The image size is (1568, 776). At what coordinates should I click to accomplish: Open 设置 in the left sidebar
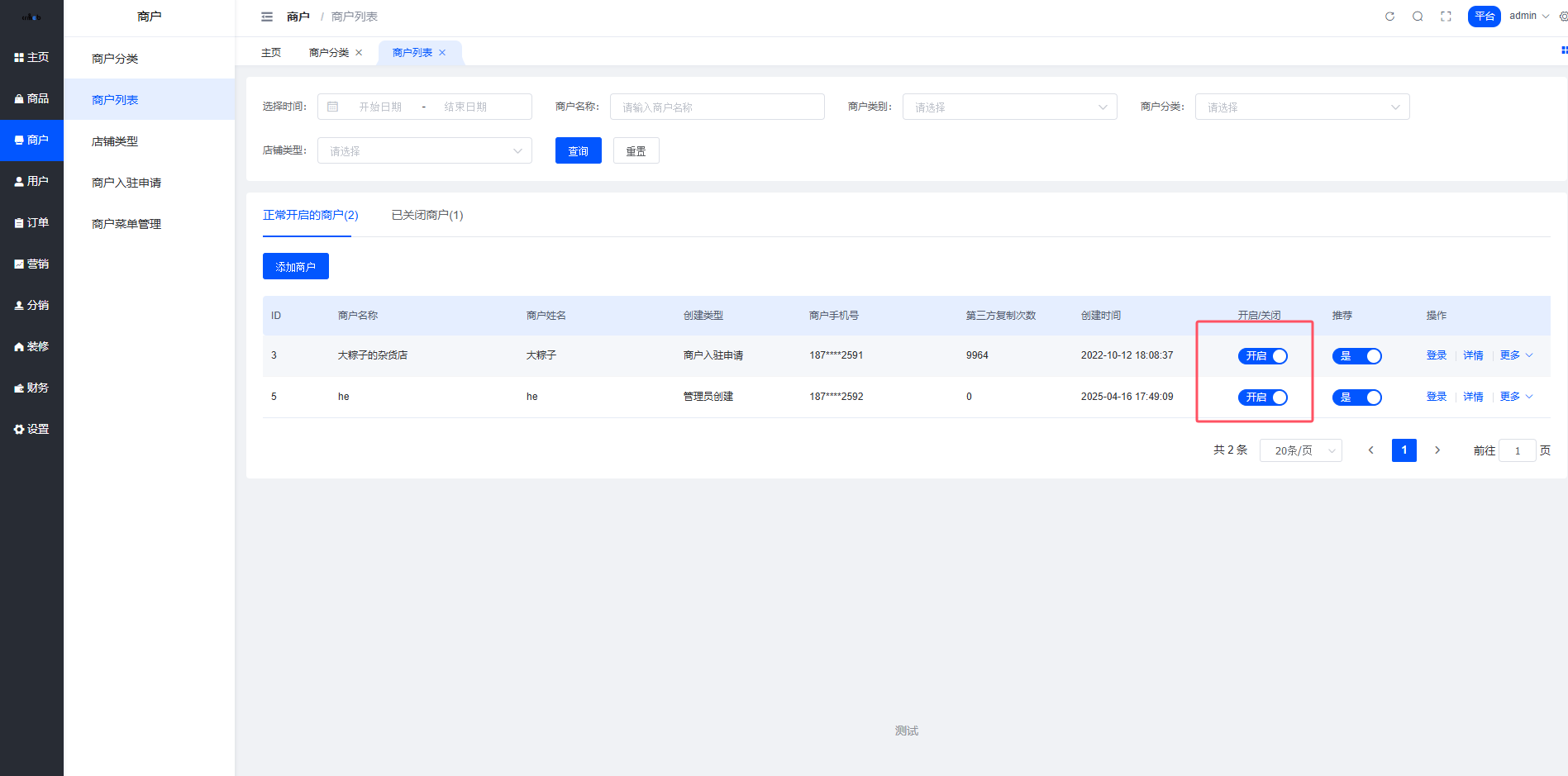pos(31,429)
